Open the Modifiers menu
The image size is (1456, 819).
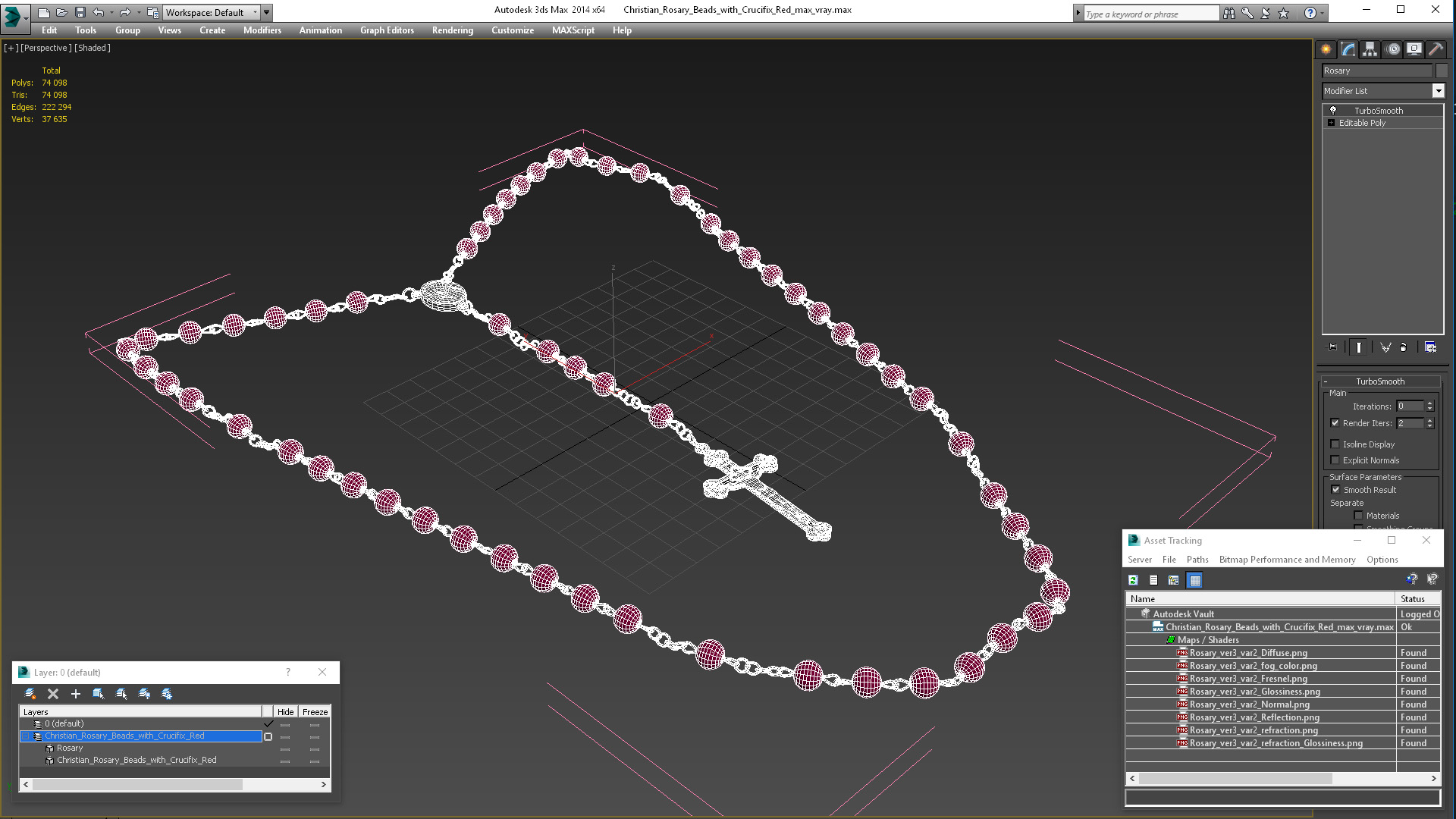tap(262, 30)
